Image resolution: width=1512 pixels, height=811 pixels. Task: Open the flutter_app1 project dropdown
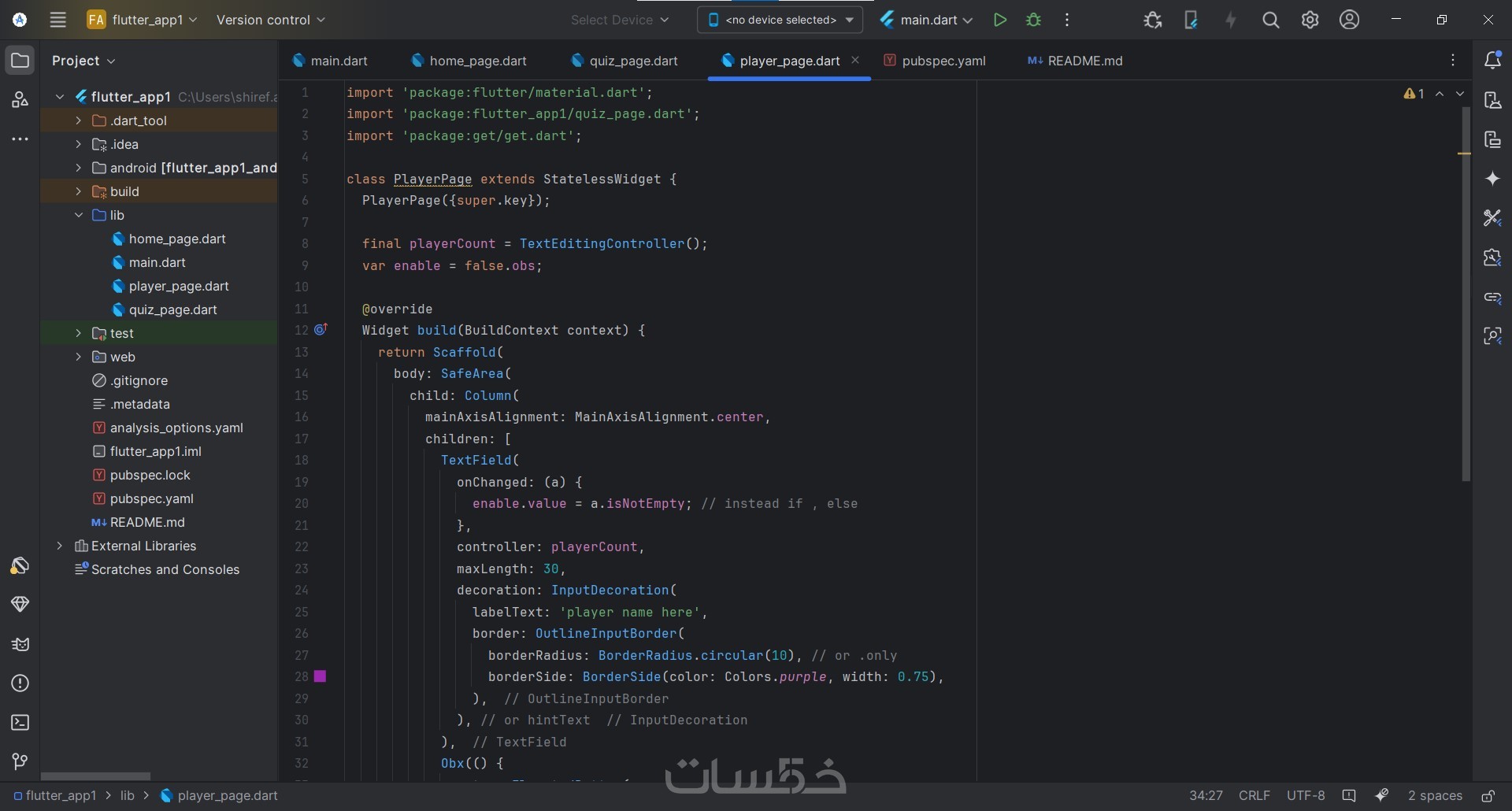tap(143, 20)
